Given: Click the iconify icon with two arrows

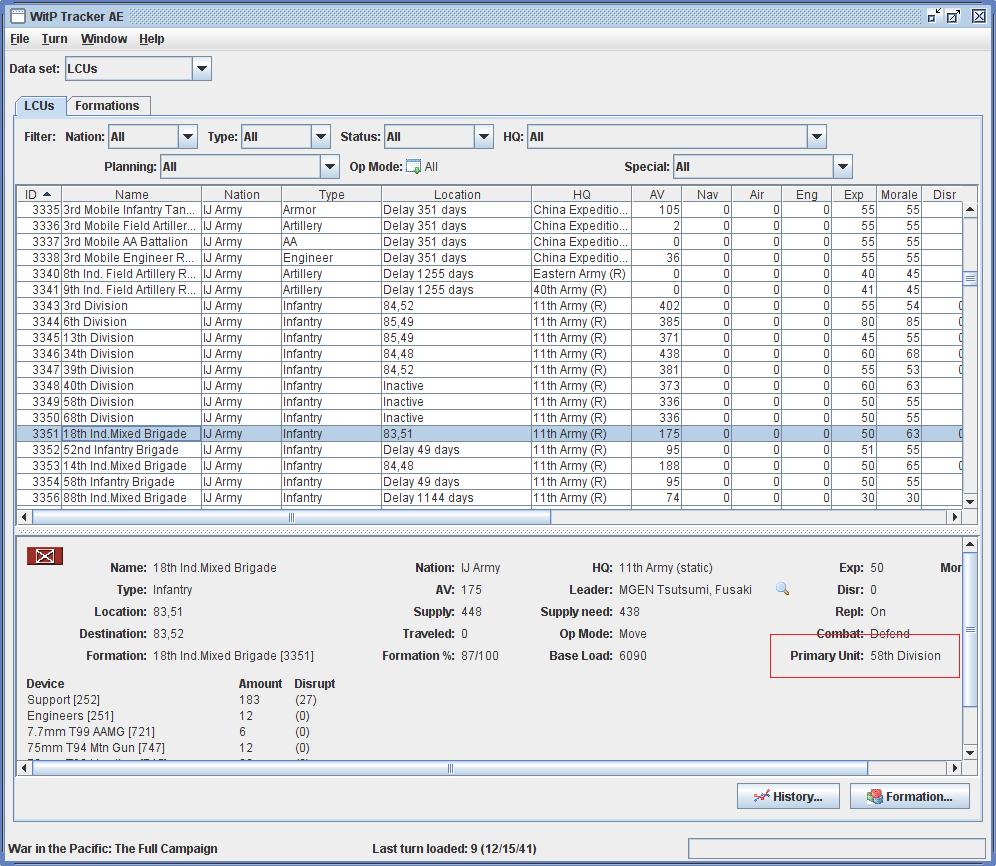Looking at the screenshot, I should click(x=934, y=16).
